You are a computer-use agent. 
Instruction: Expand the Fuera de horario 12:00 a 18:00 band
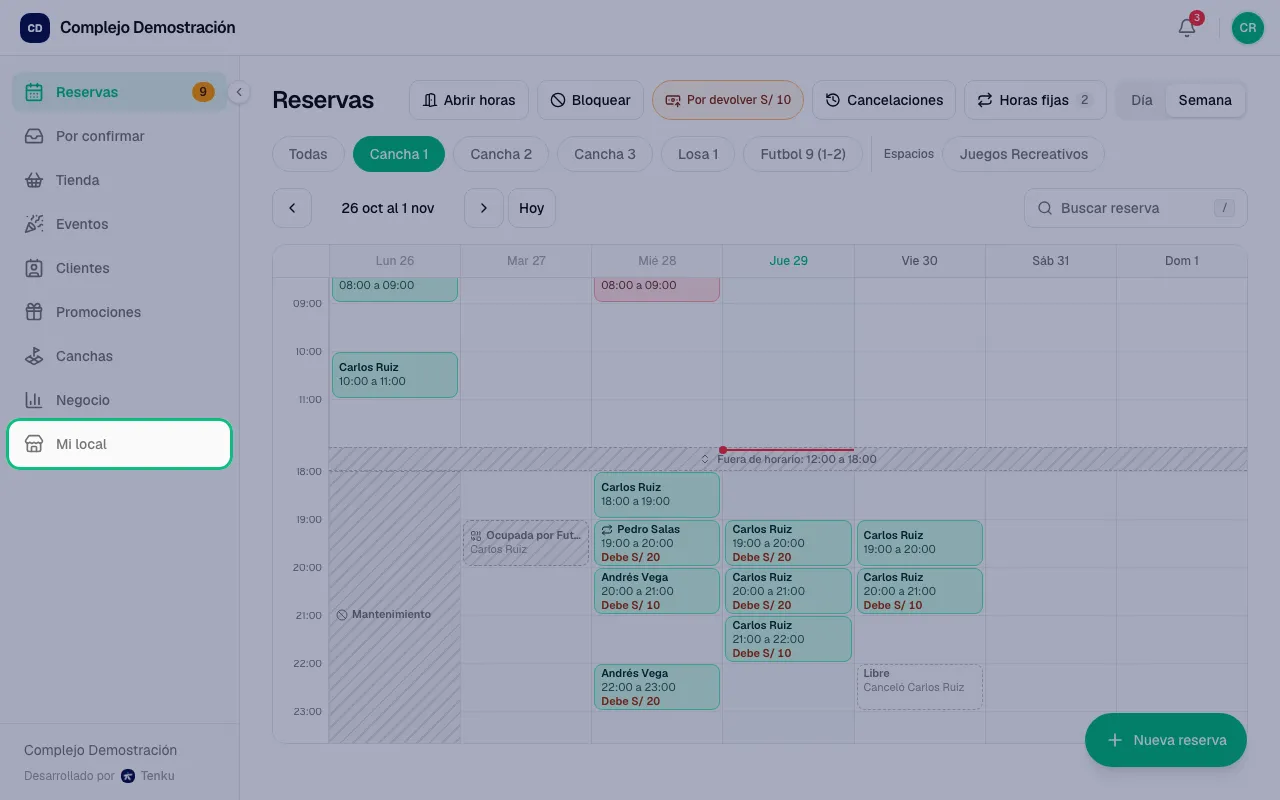point(788,459)
